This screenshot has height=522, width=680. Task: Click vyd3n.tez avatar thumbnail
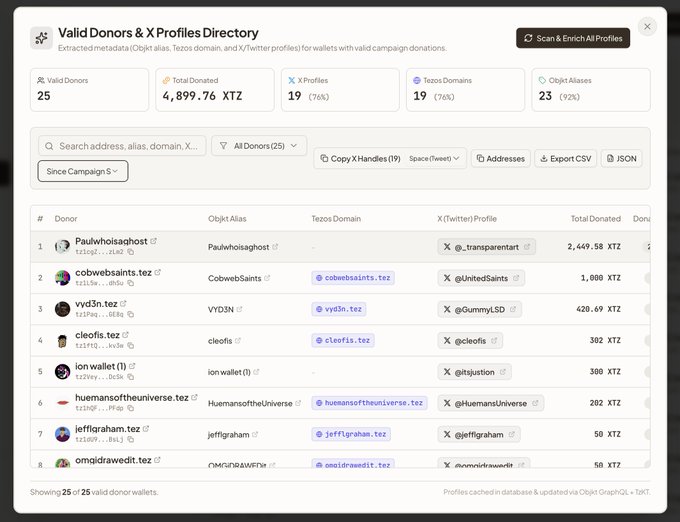tap(62, 309)
